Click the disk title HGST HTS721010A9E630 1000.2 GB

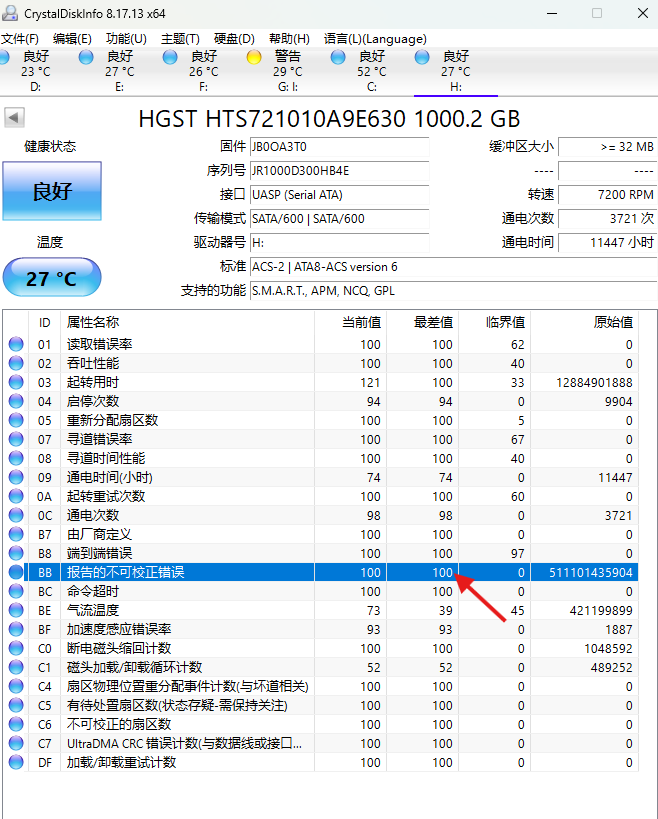coord(329,119)
